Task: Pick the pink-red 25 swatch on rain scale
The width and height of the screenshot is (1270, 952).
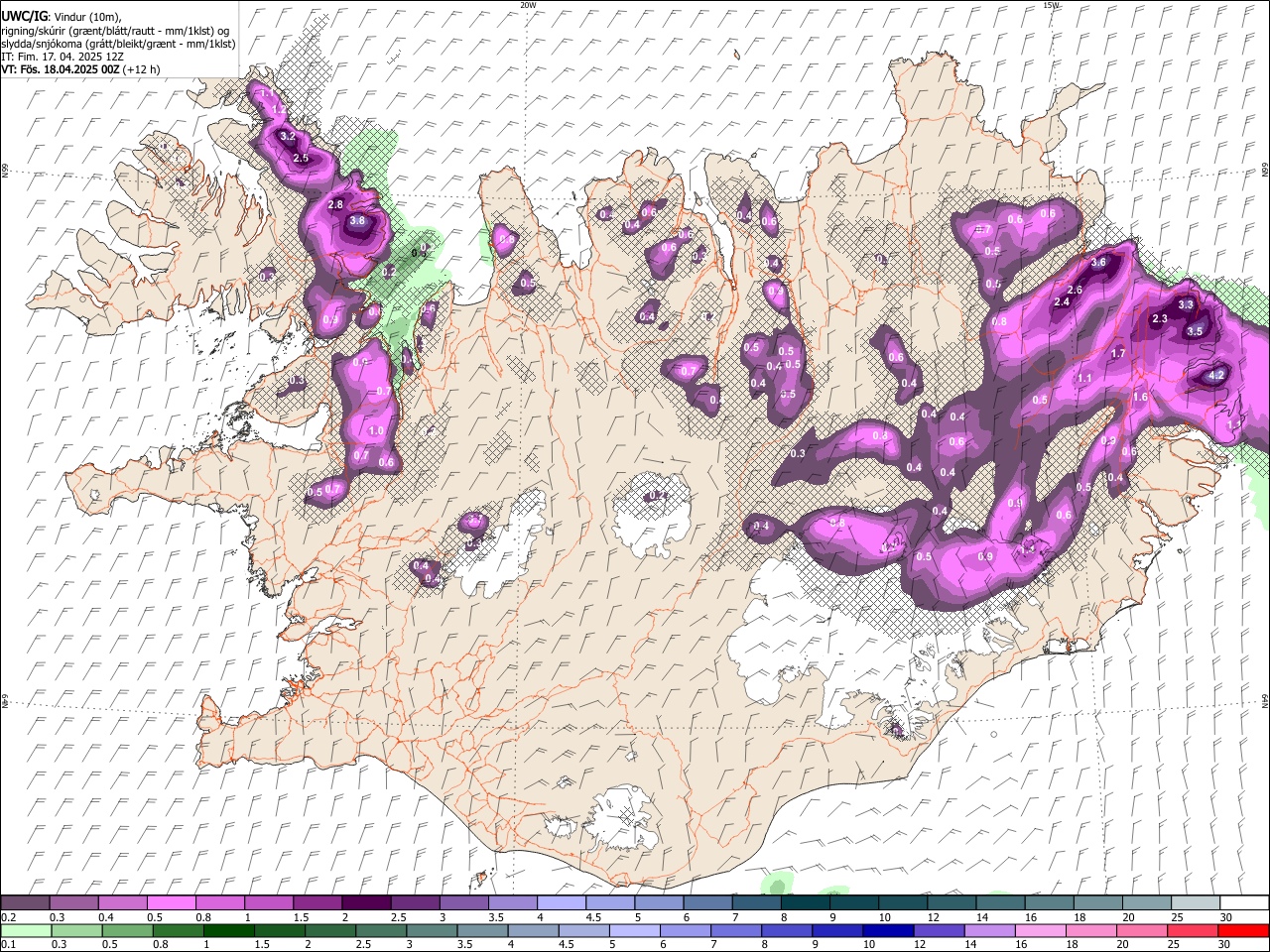Action: [1193, 930]
